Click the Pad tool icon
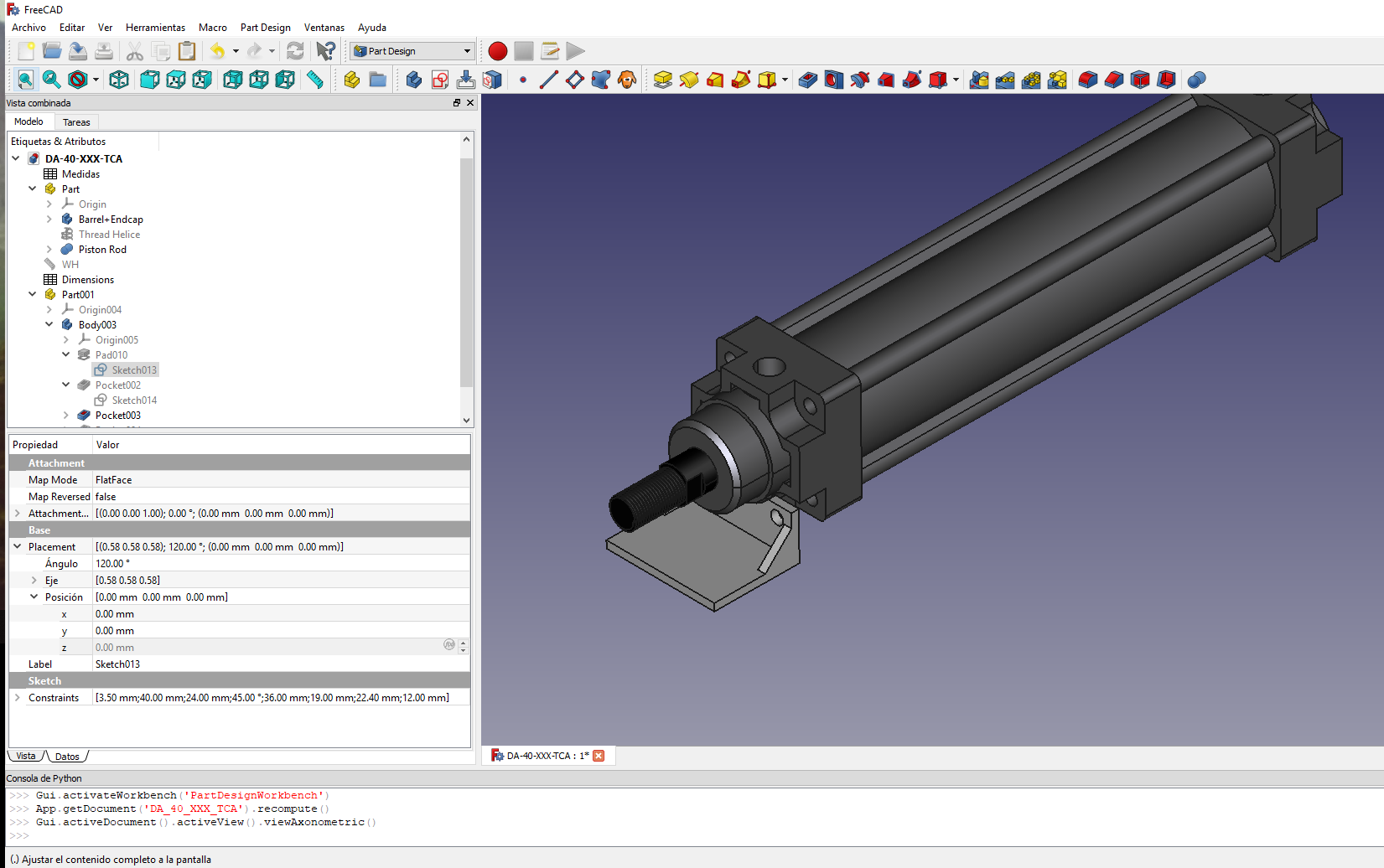The width and height of the screenshot is (1384, 868). (x=663, y=80)
